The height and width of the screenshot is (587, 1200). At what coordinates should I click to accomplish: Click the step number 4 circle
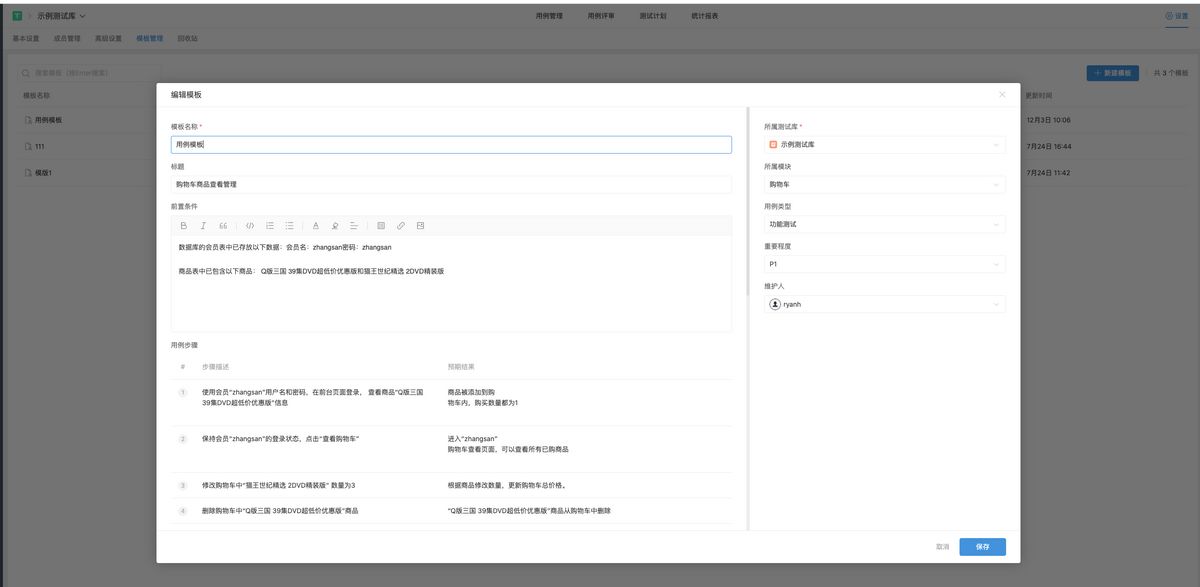point(183,511)
